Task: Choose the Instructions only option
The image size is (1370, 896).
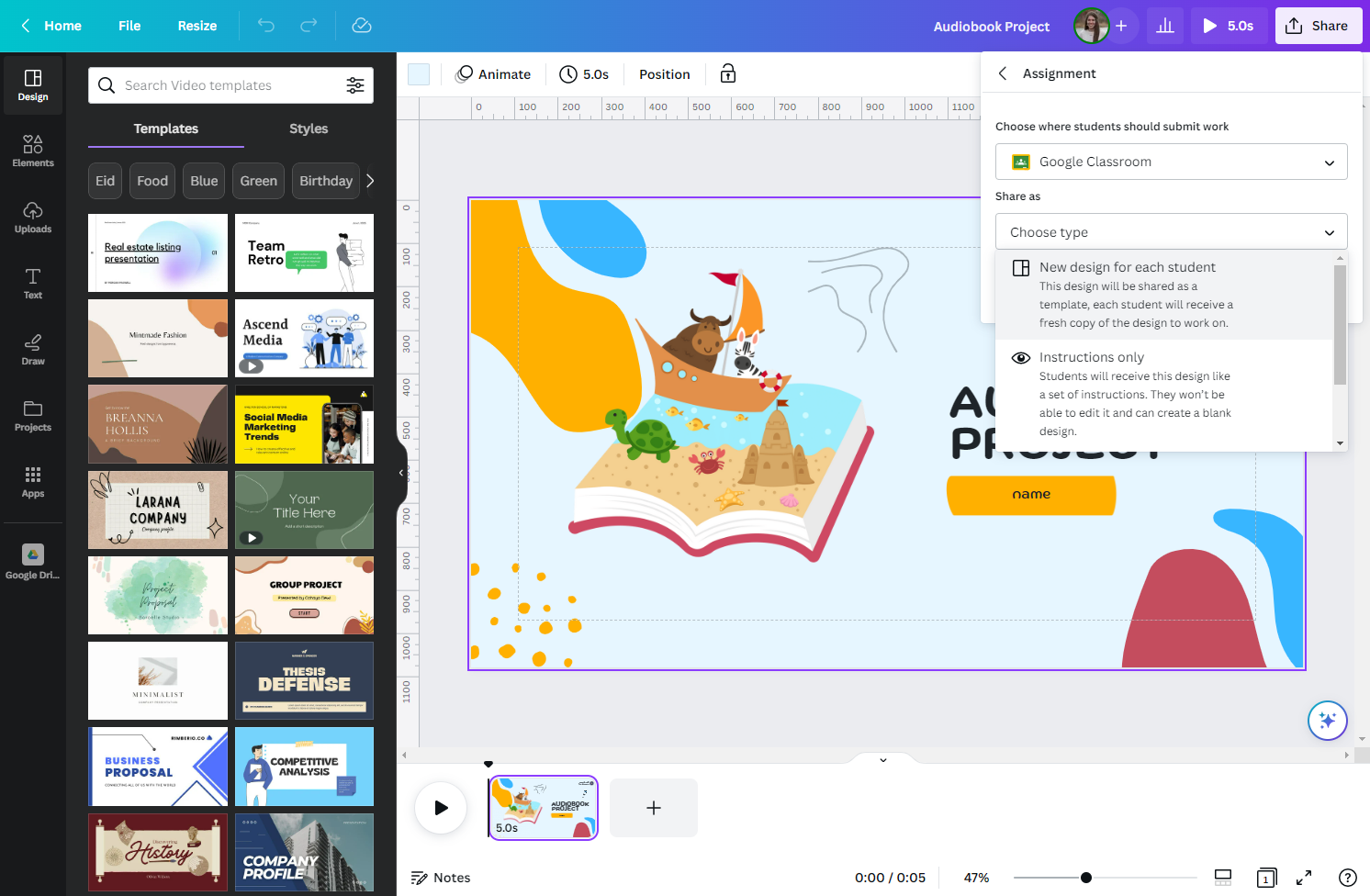Action: (x=1164, y=394)
